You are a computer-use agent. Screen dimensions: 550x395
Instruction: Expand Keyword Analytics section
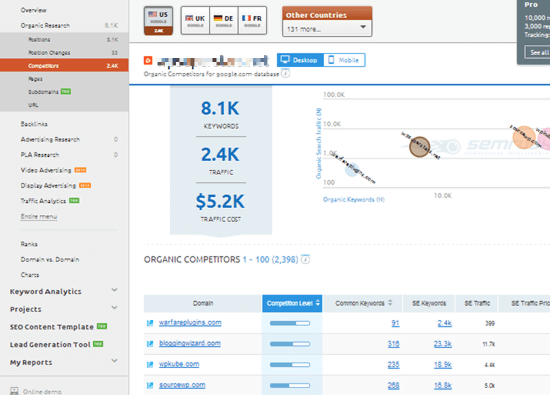point(114,290)
